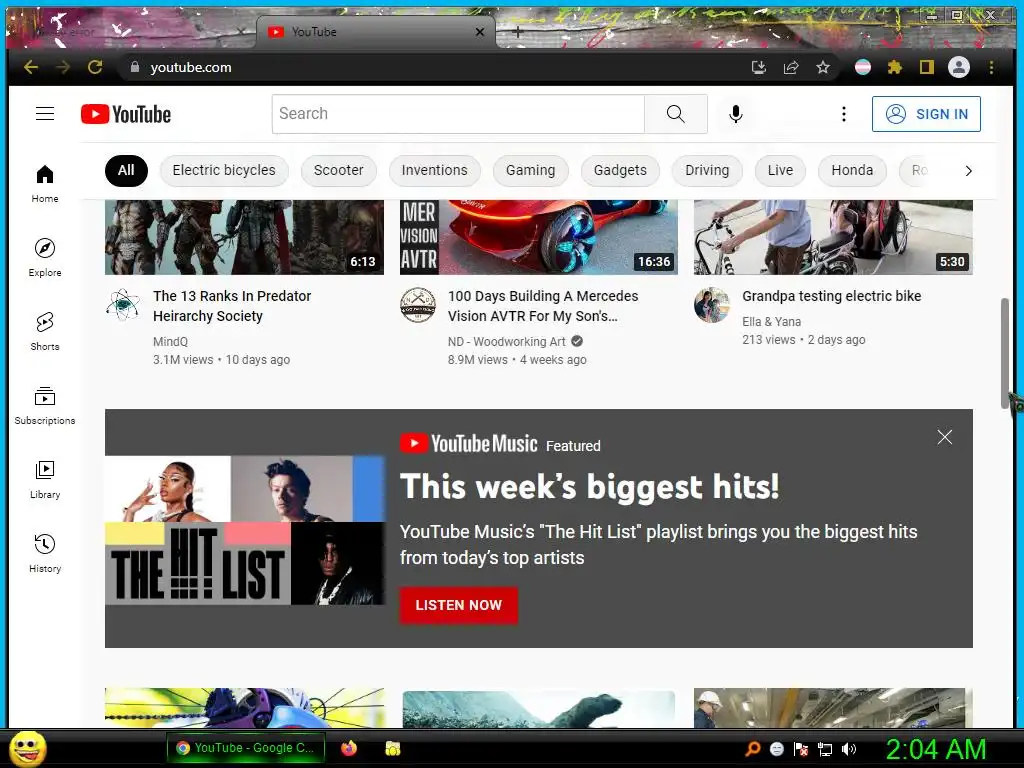Go forward in browser
This screenshot has height=768, width=1024.
(63, 67)
